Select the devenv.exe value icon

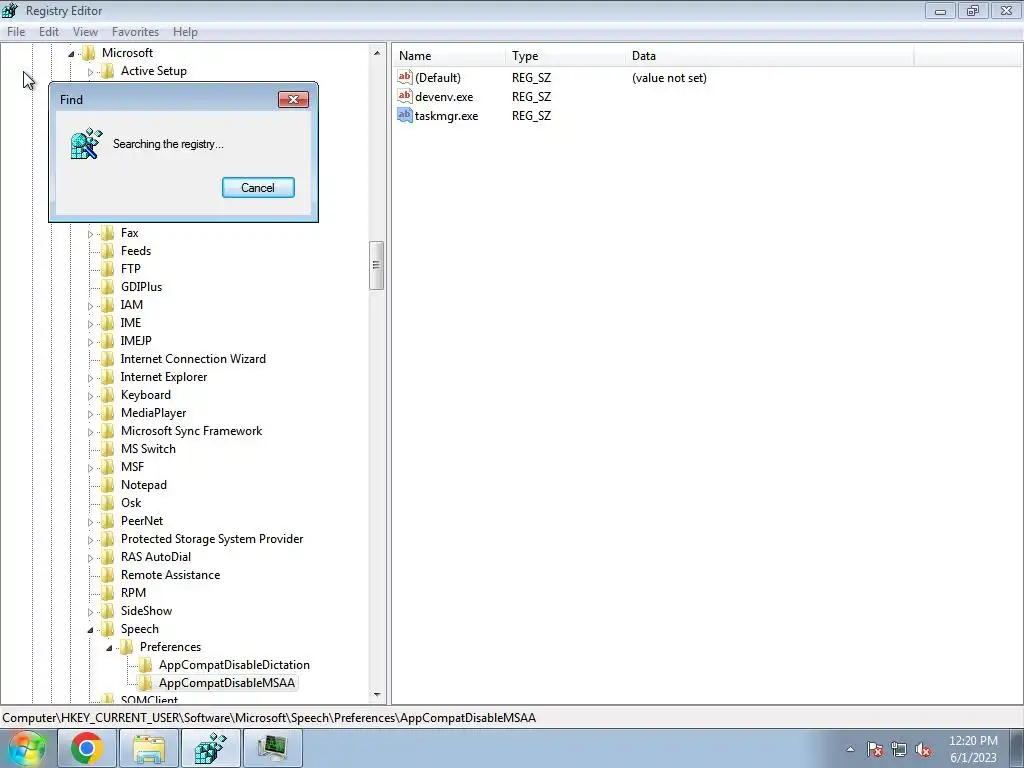coord(405,96)
